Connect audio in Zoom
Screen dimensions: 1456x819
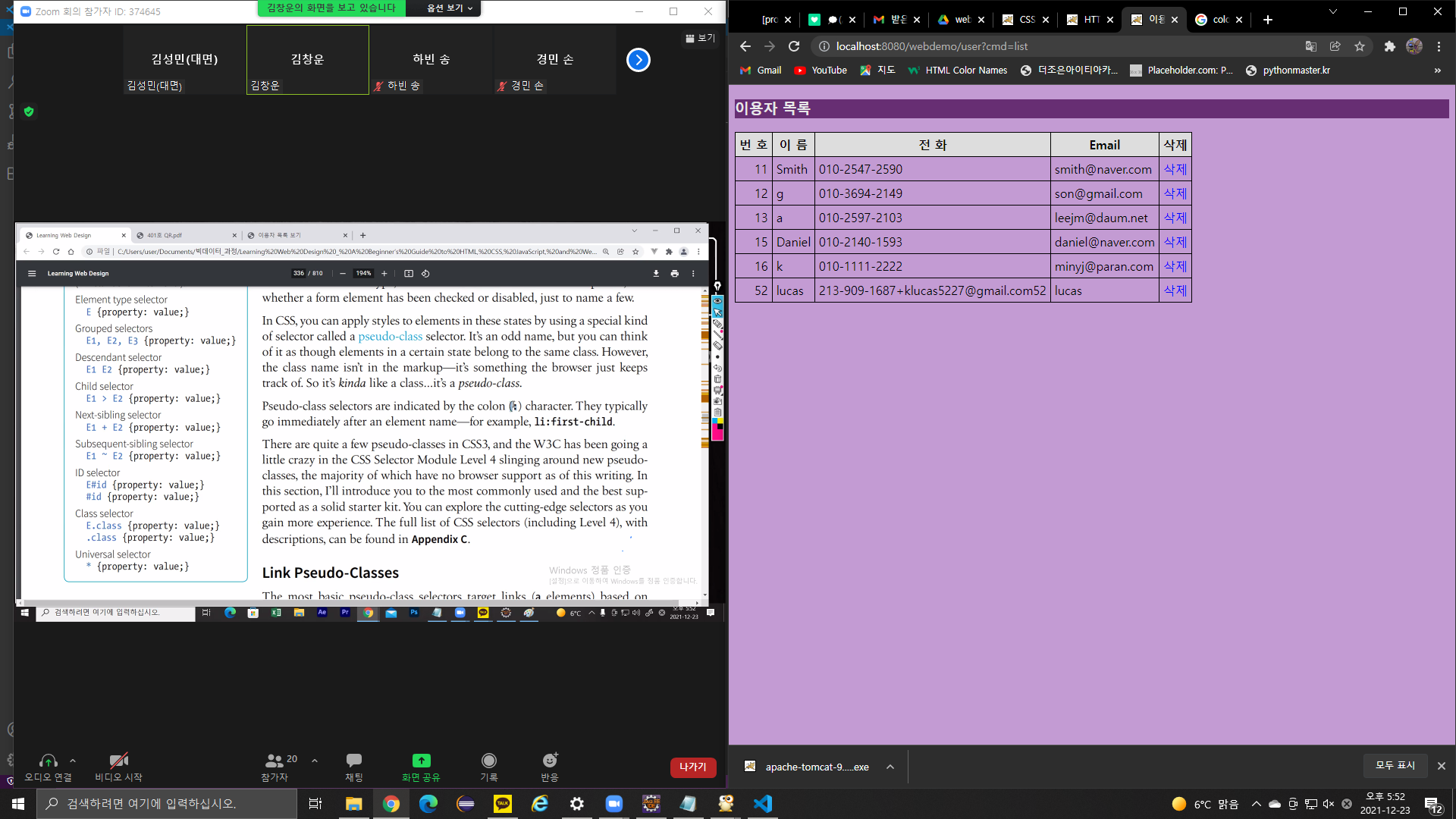coord(48,761)
